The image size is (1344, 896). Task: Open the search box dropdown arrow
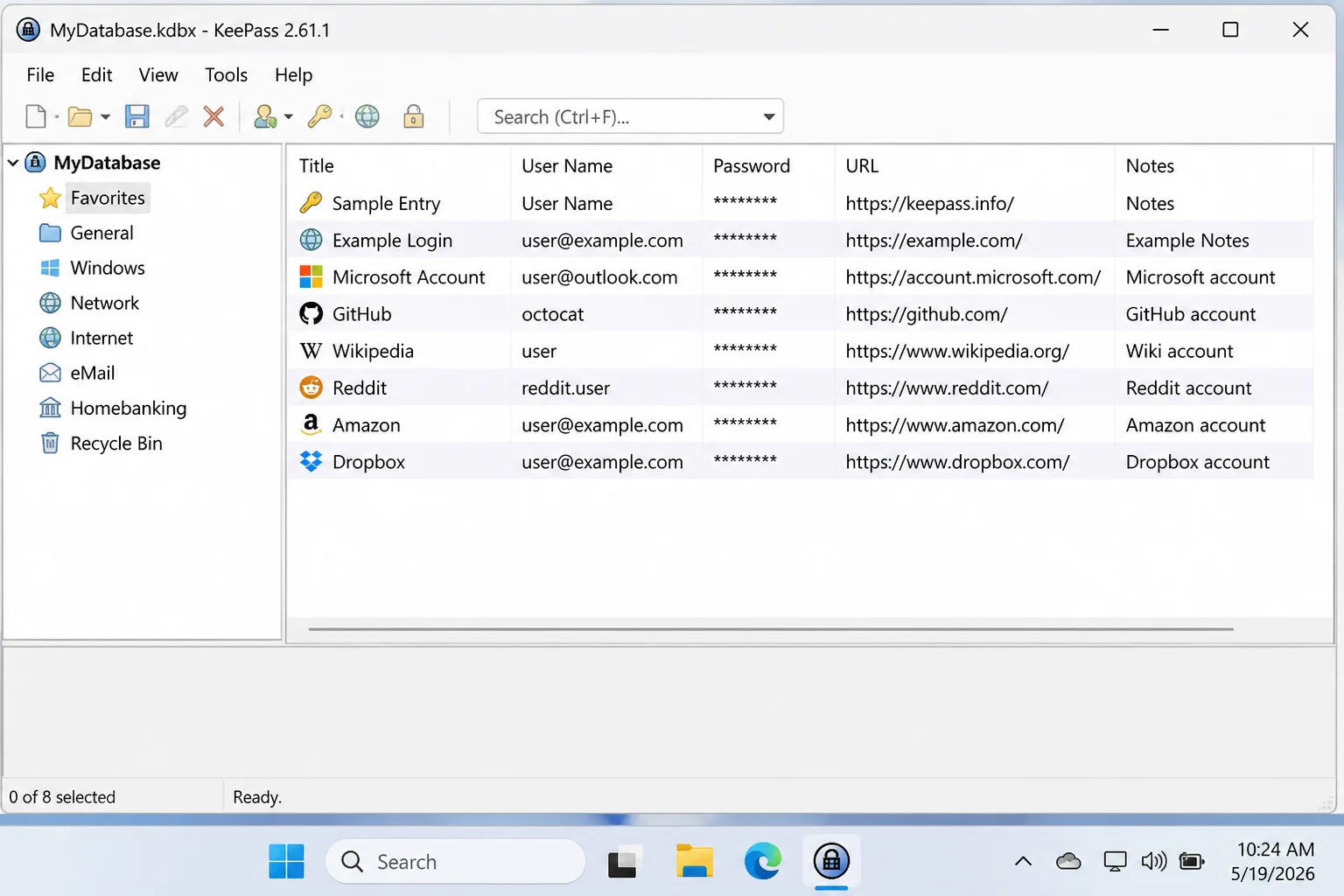[x=769, y=116]
